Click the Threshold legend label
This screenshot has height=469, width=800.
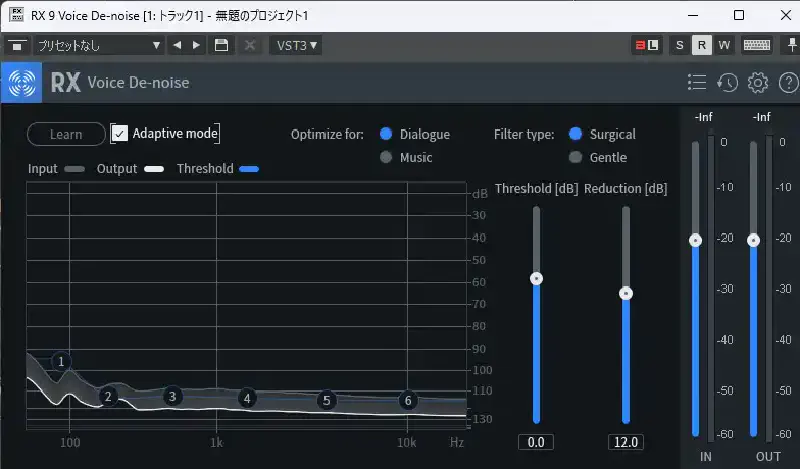click(x=205, y=169)
